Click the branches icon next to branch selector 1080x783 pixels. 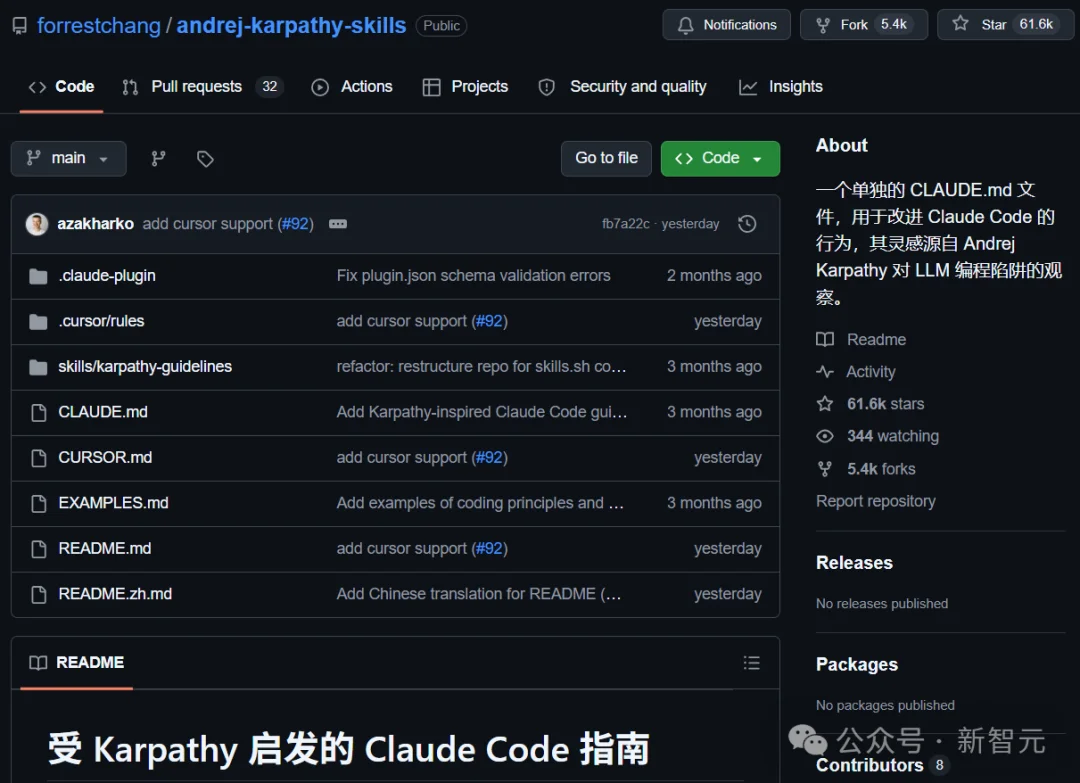157,158
